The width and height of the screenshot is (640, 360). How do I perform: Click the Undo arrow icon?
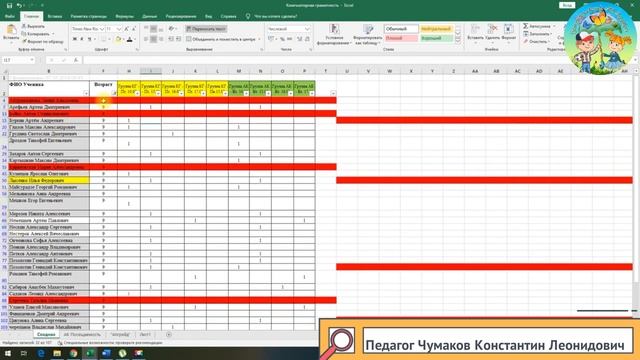(19, 5)
